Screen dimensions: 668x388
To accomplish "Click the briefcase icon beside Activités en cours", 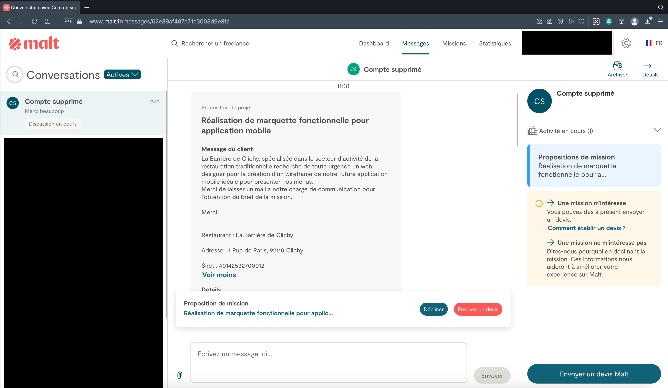I will [532, 131].
